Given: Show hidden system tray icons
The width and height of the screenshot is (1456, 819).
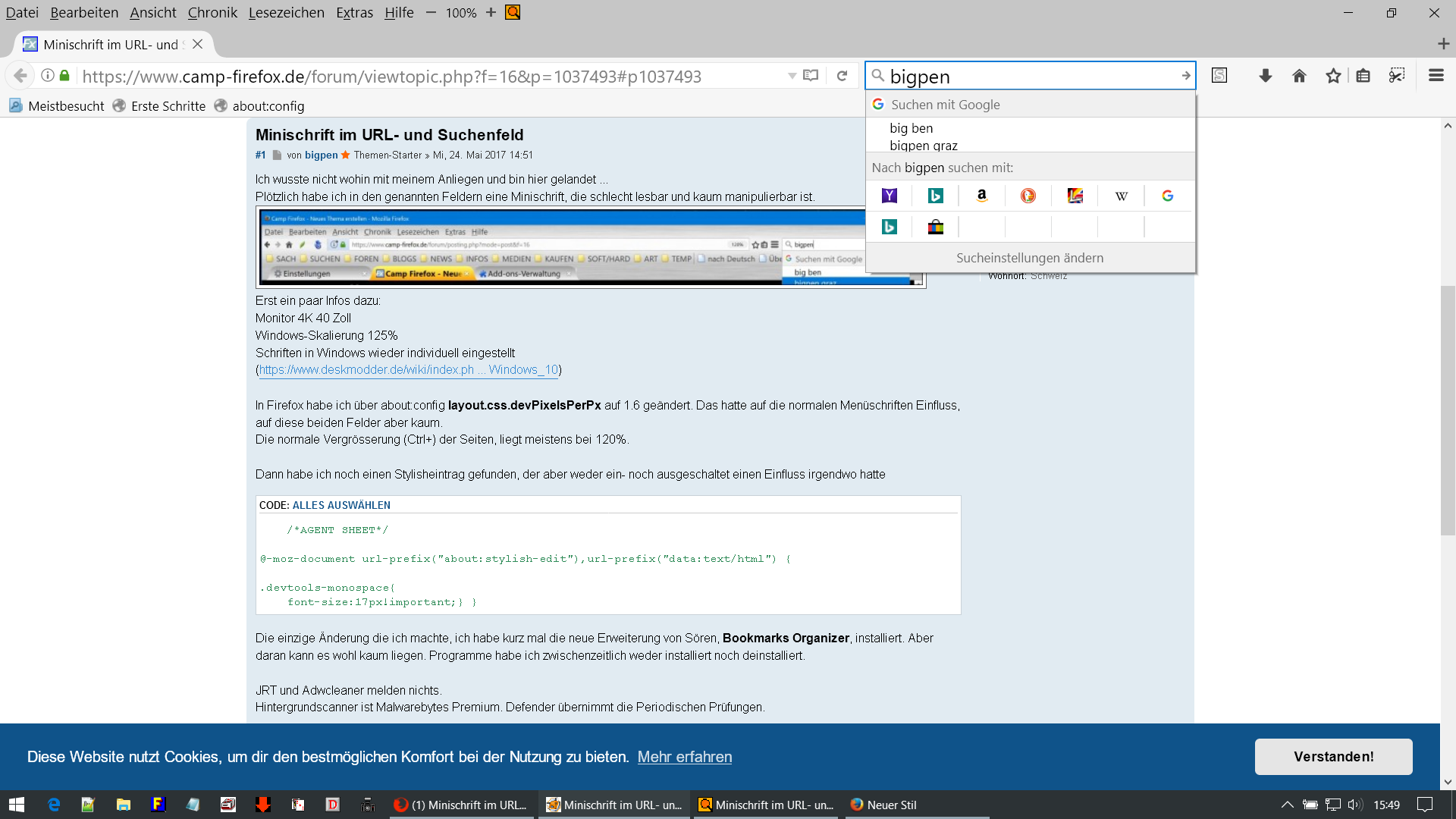Looking at the screenshot, I should pos(1287,805).
